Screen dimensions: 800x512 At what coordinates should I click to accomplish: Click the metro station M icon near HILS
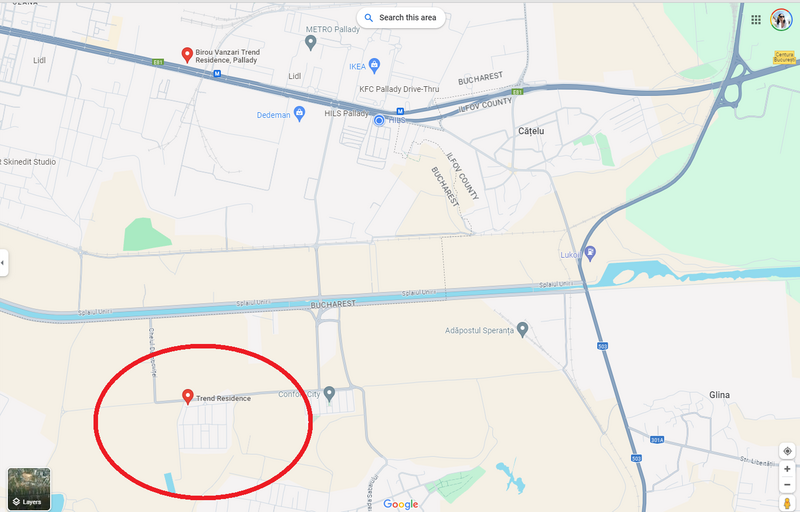click(x=400, y=111)
